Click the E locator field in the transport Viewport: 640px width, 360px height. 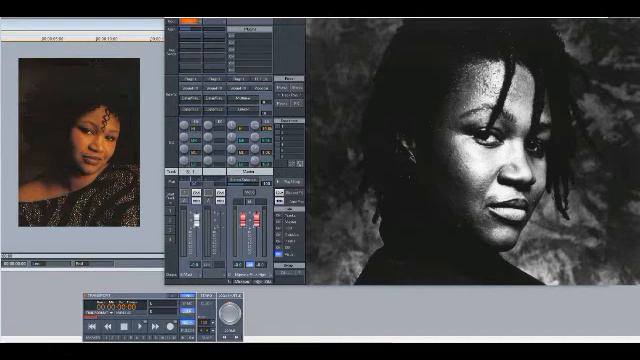click(x=163, y=311)
